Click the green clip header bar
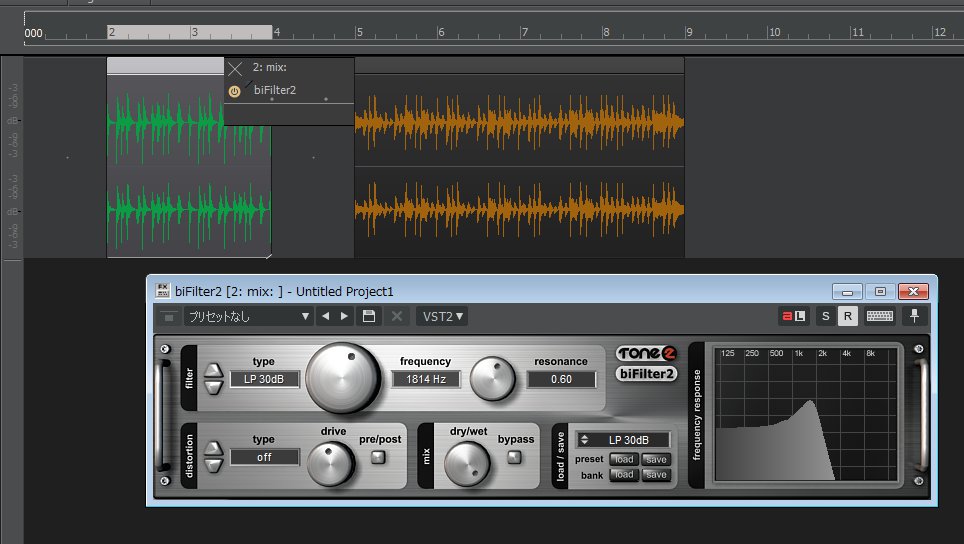The height and width of the screenshot is (544, 964). pos(165,66)
